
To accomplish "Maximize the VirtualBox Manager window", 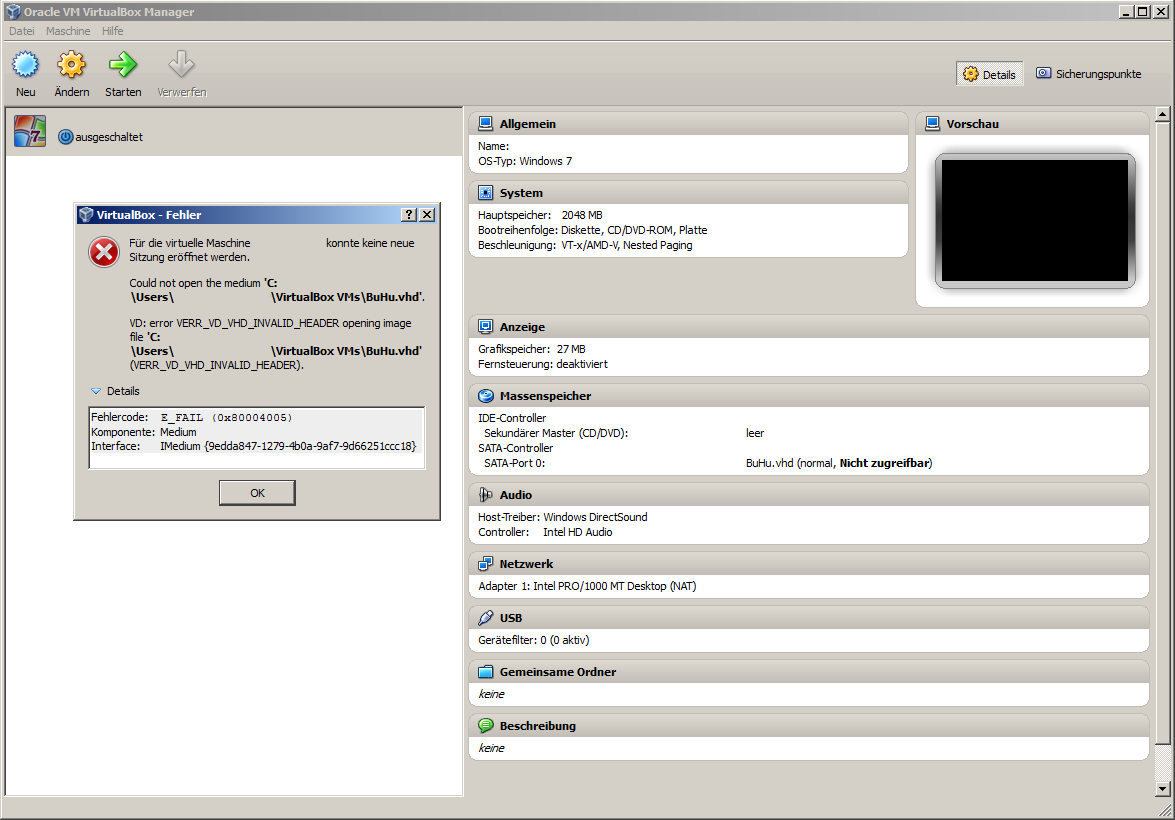I will tap(1142, 11).
